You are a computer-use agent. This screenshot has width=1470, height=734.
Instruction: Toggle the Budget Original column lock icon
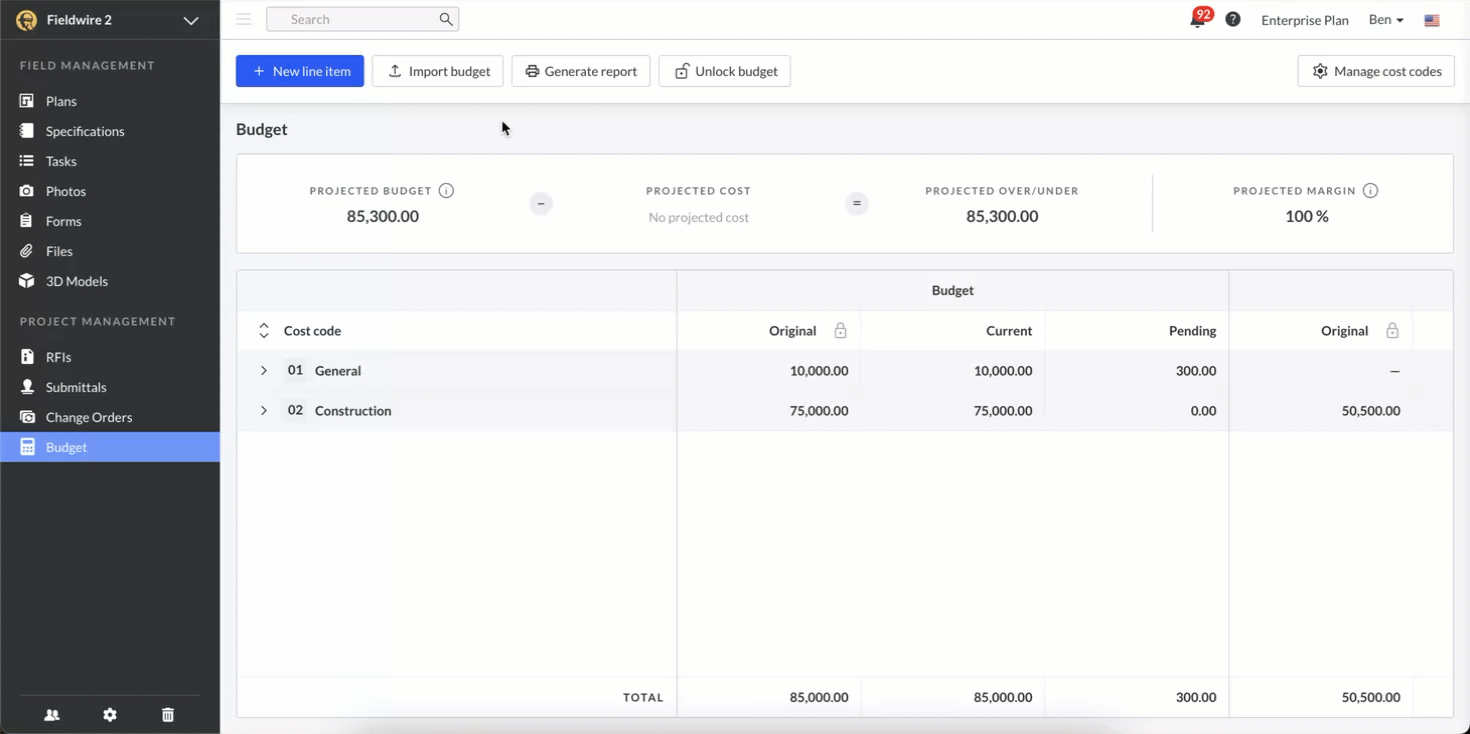click(840, 331)
